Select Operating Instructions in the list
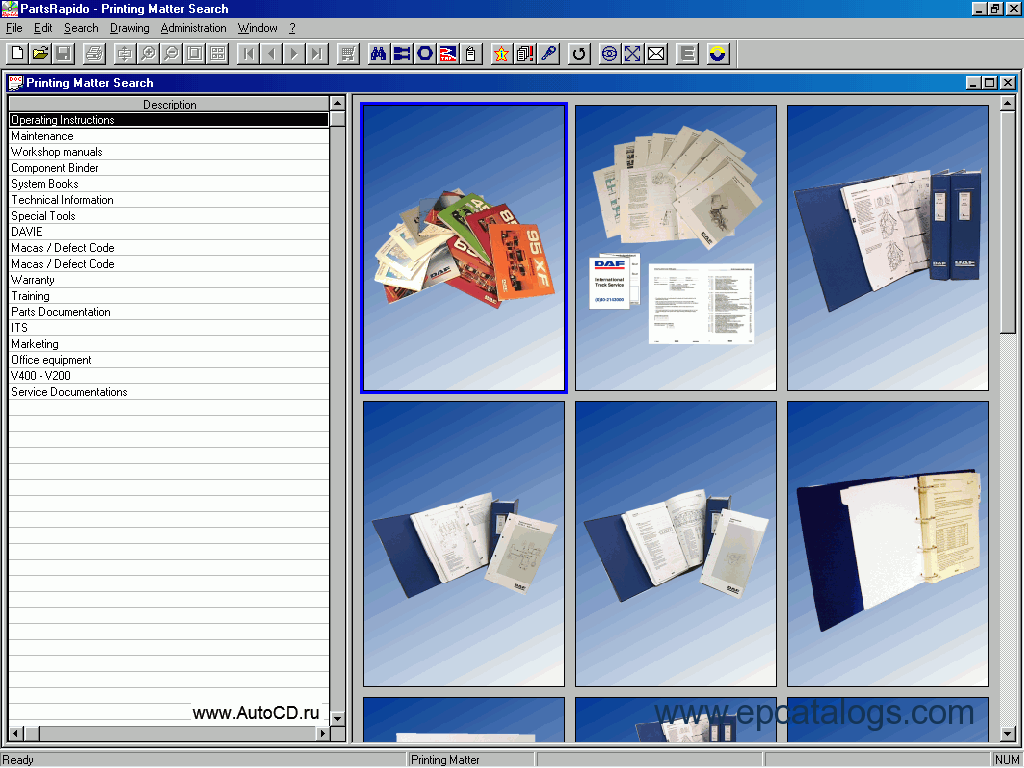The width and height of the screenshot is (1024, 768). (168, 120)
